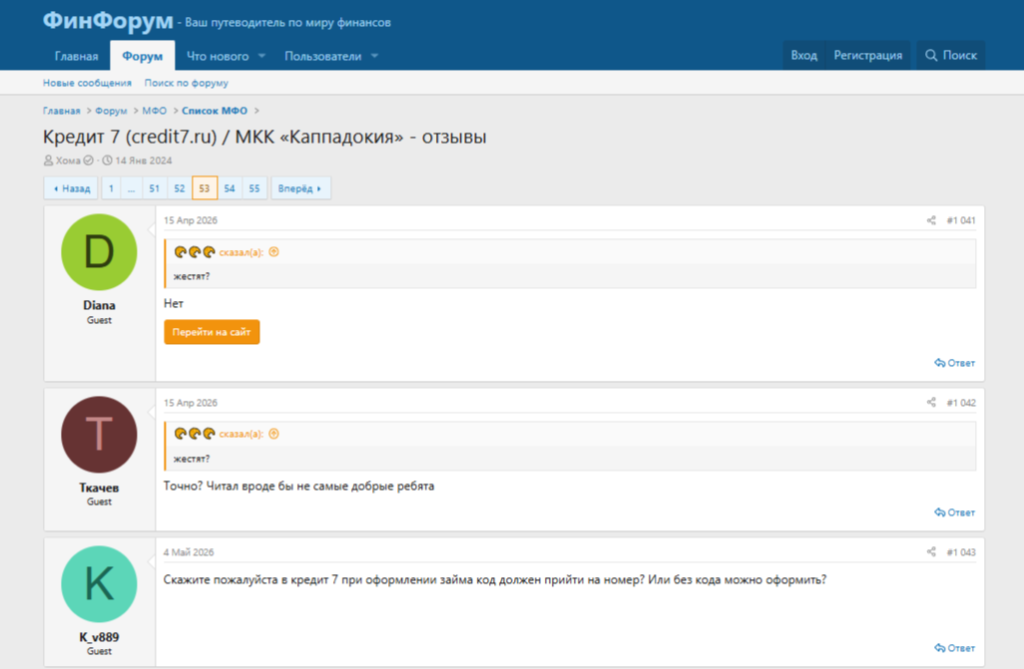The height and width of the screenshot is (669, 1024).
Task: Open the Пользователи menu item
Action: pos(323,56)
